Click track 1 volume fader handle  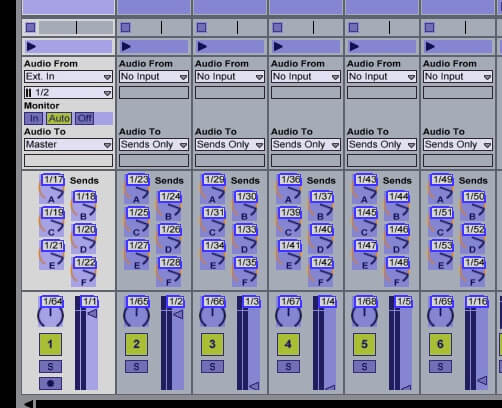coord(92,313)
